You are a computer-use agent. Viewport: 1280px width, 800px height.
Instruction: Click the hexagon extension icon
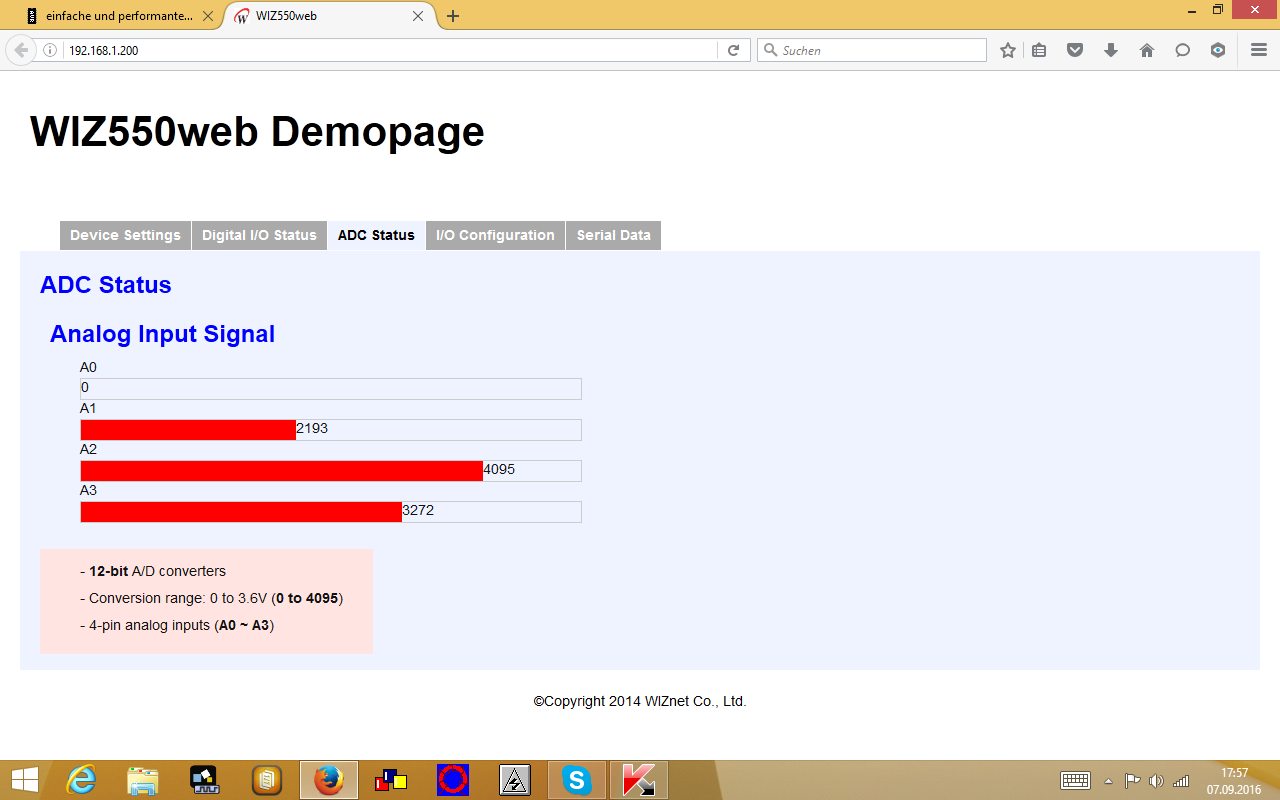[1218, 50]
